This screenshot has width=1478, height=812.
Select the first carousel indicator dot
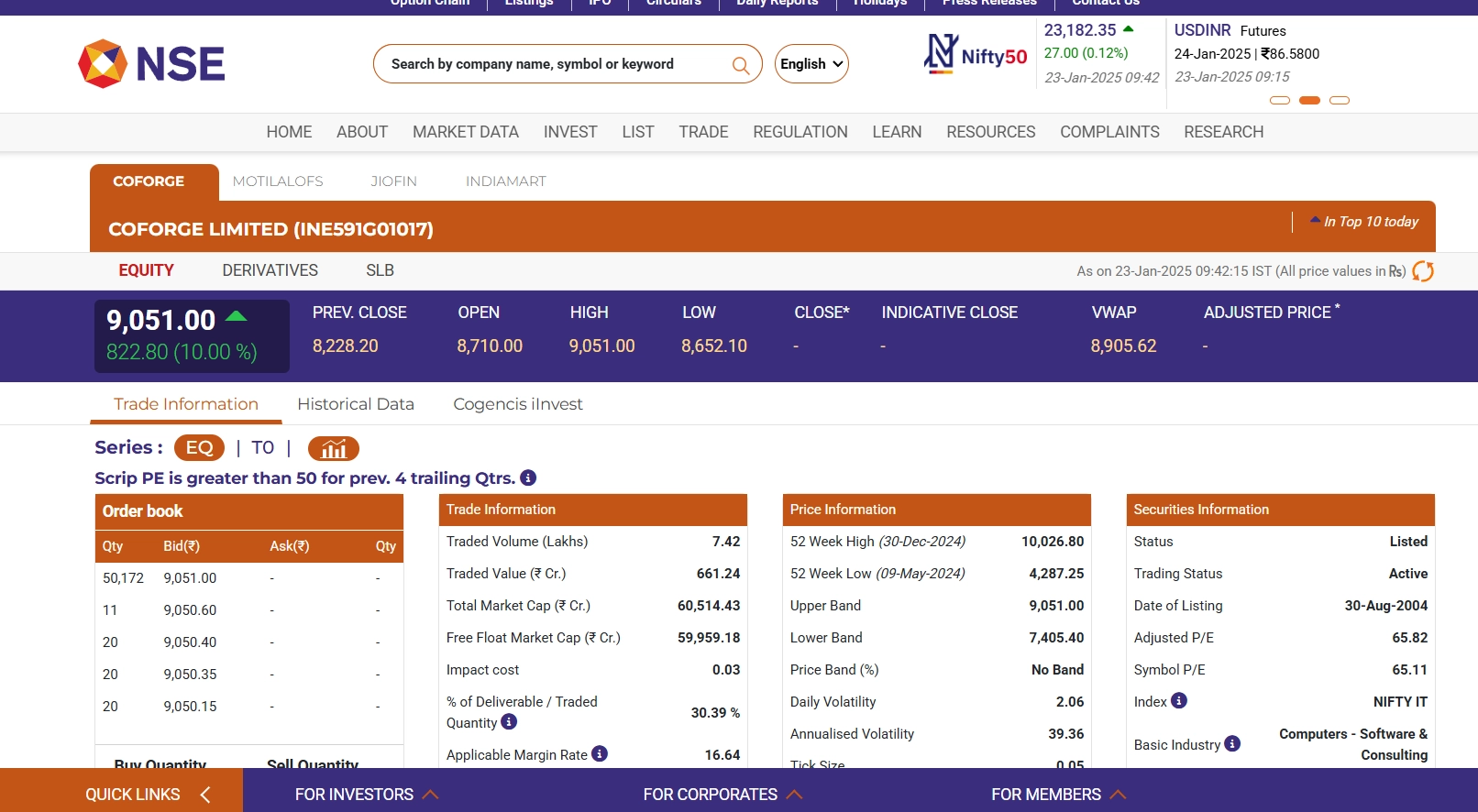pos(1280,100)
